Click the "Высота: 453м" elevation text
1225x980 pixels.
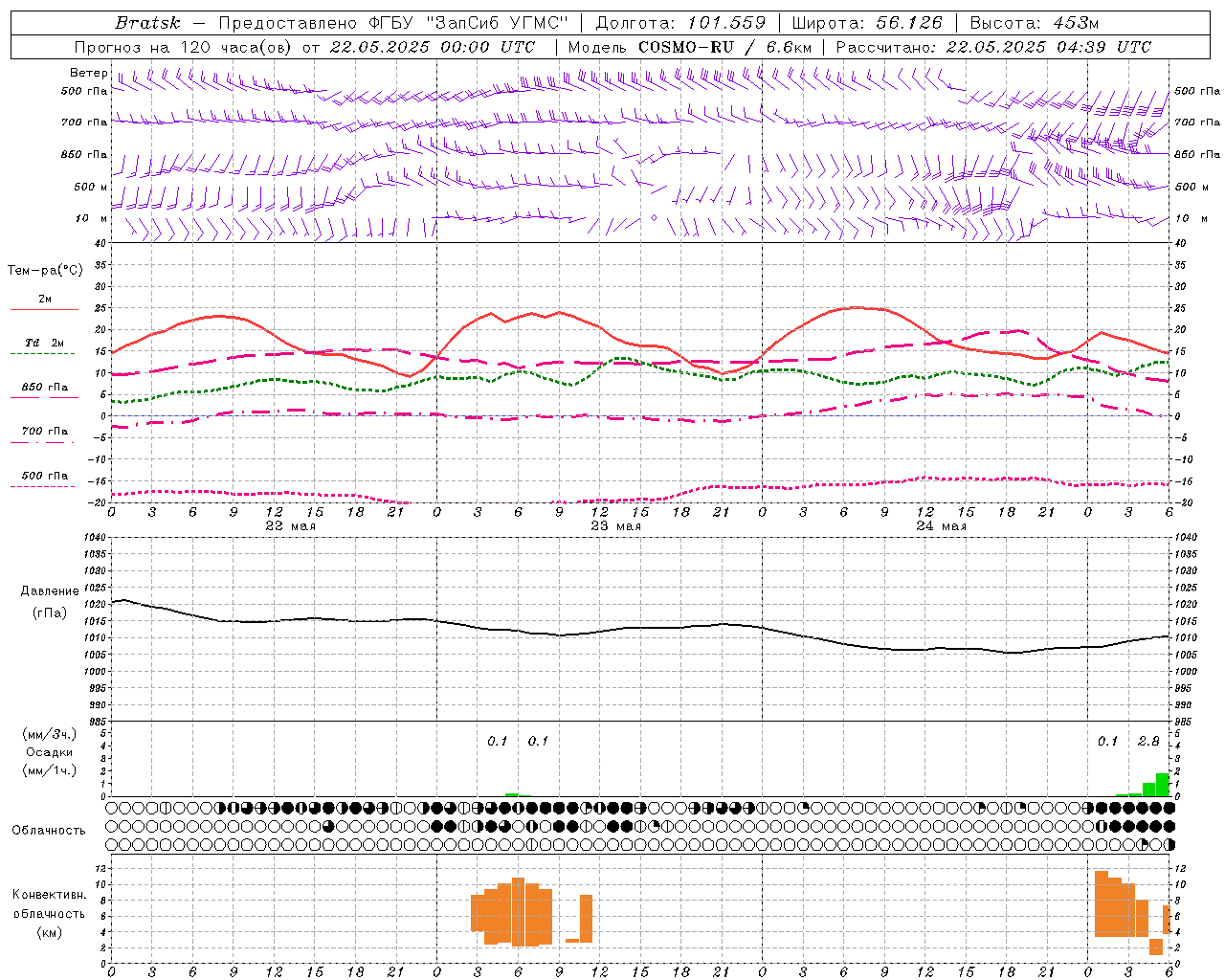(x=1035, y=22)
